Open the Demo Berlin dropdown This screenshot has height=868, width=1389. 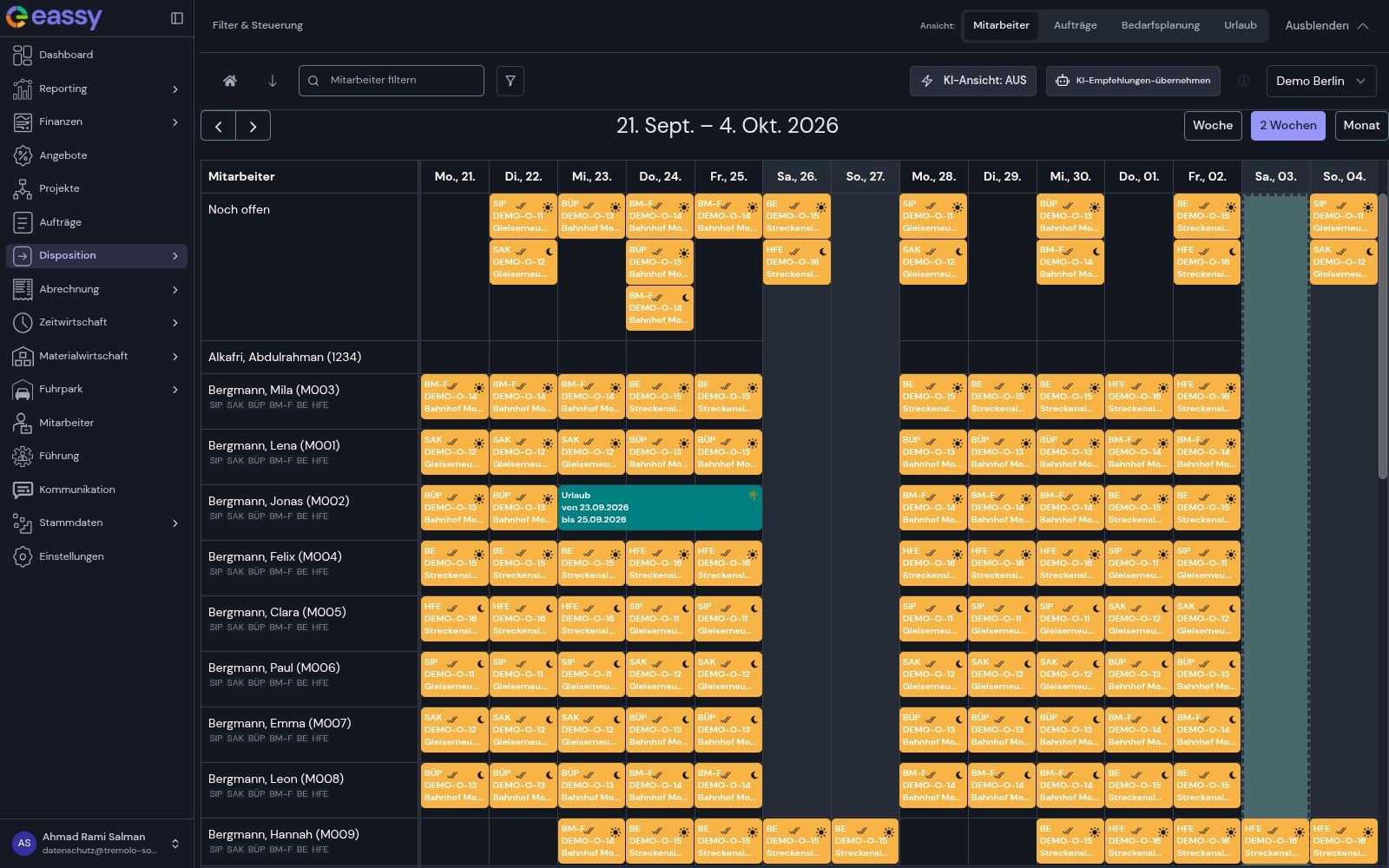coord(1321,81)
